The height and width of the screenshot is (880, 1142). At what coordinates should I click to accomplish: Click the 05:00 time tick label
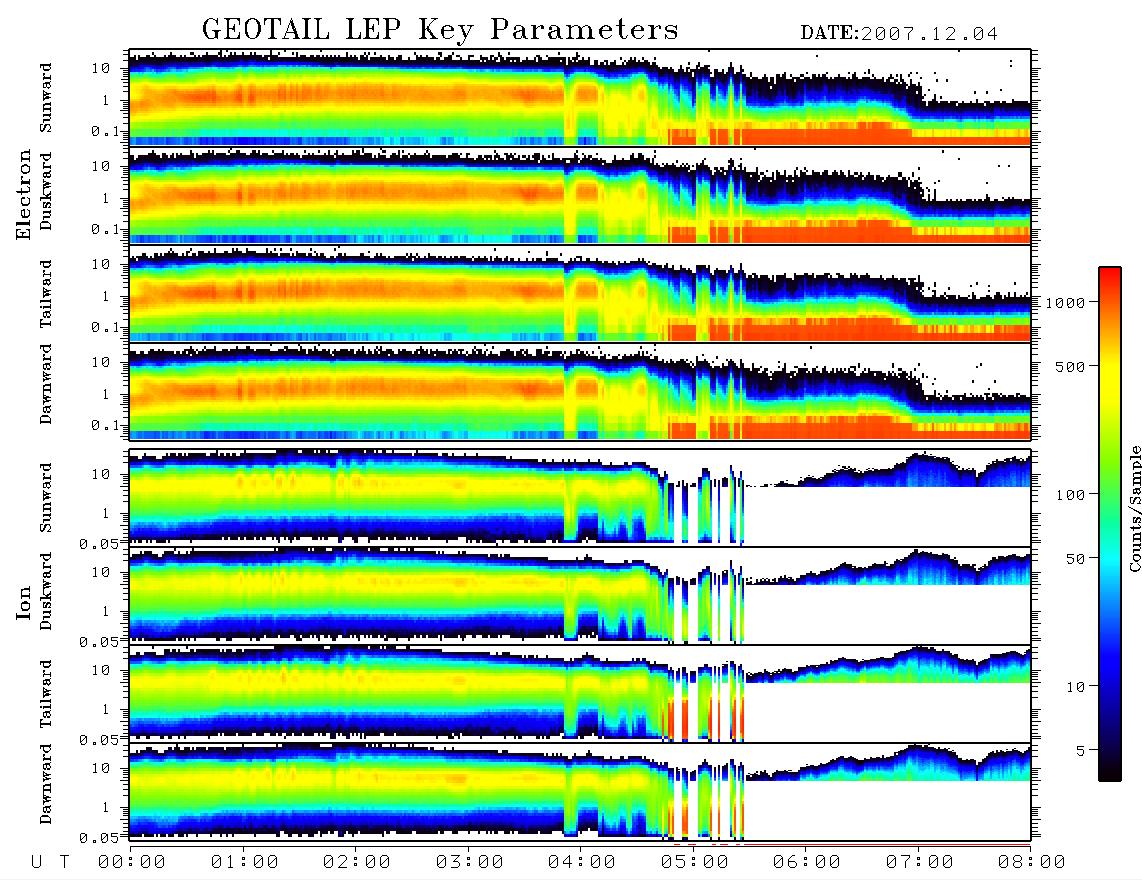coord(695,862)
